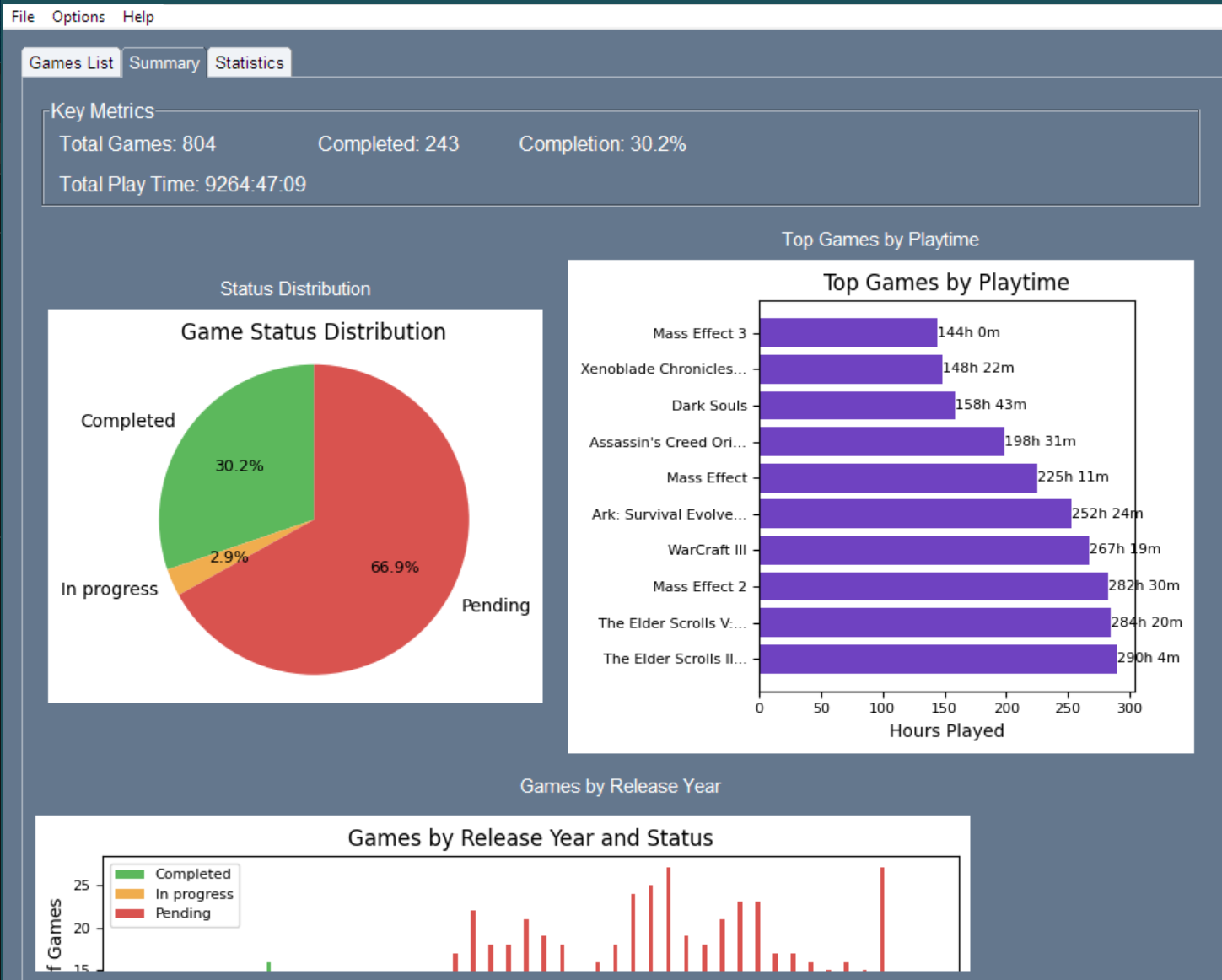Click the orange In progress legend swatch
Viewport: 1222px width, 980px height.
point(130,894)
